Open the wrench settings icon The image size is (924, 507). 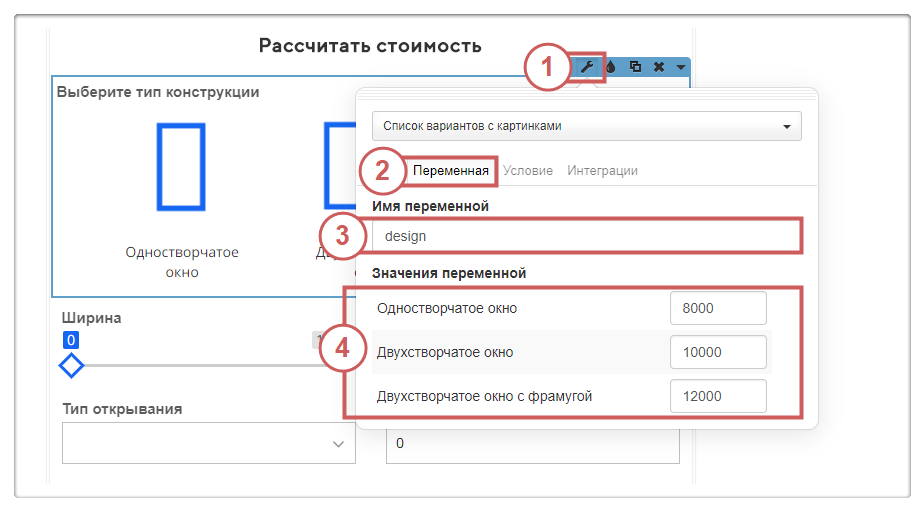click(x=587, y=67)
